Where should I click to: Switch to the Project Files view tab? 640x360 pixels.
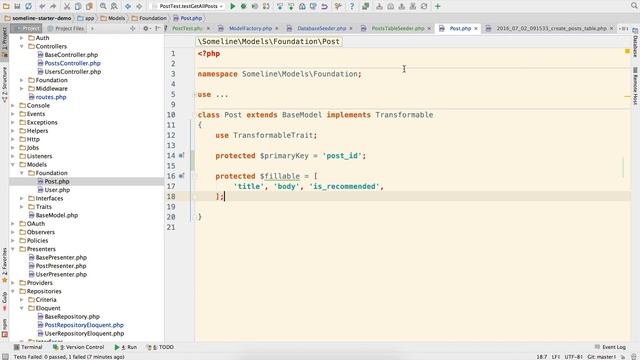point(66,28)
